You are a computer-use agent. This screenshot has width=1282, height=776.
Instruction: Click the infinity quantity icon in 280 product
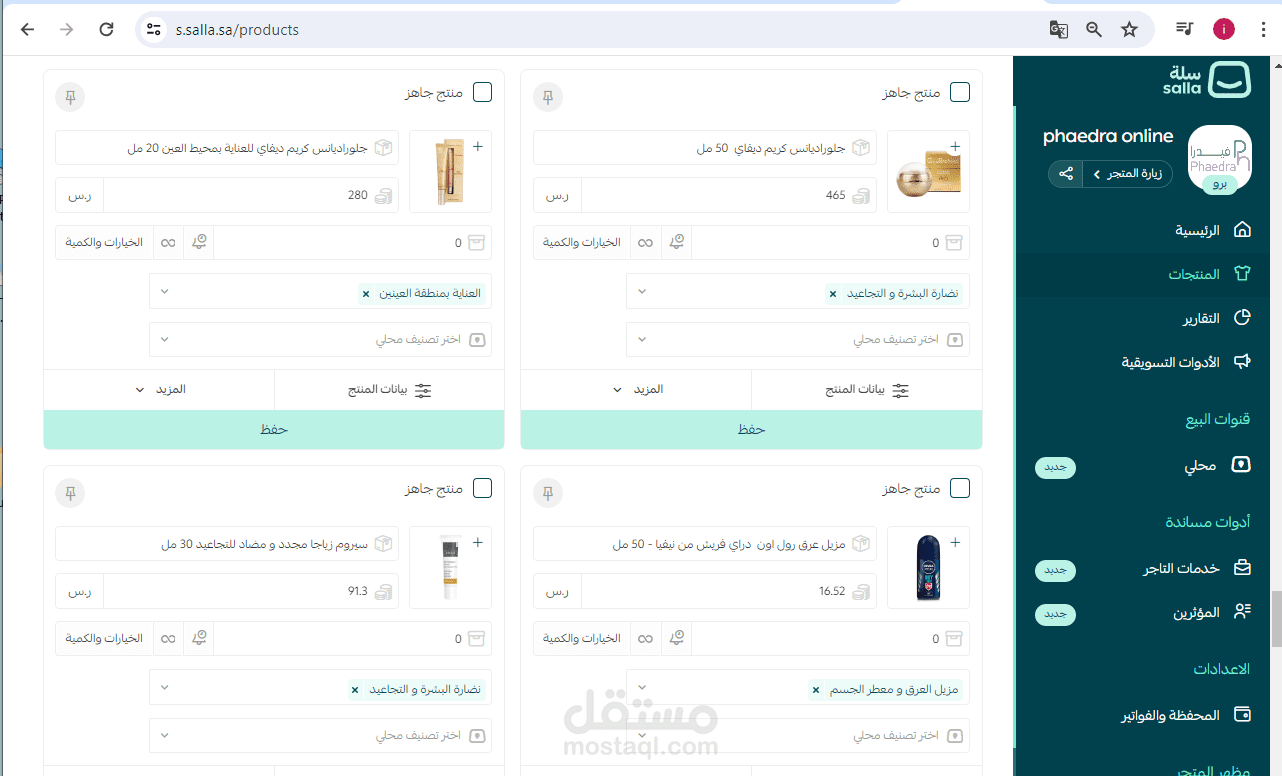click(168, 243)
